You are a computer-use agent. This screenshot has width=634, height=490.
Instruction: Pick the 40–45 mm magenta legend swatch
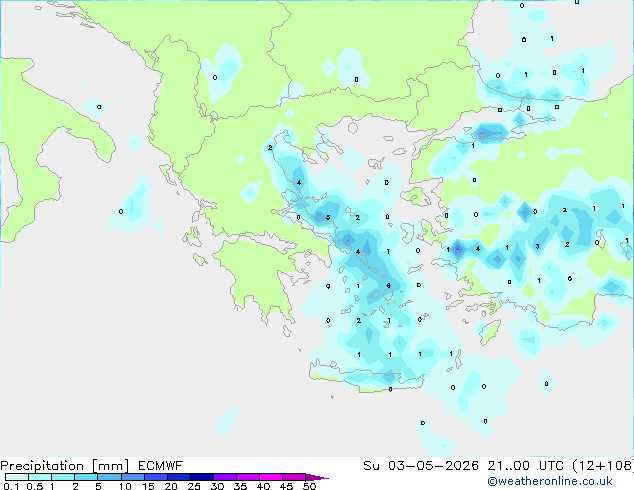(271, 477)
